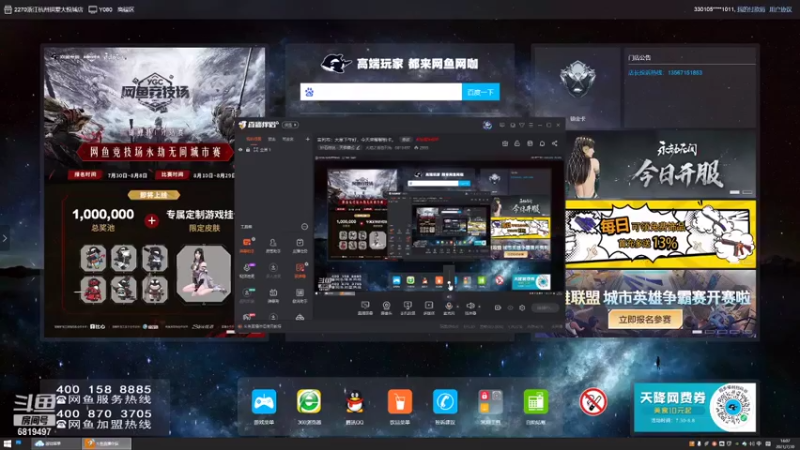
Task: Open the 网鱼竞技场 tournament banner
Action: 155,192
